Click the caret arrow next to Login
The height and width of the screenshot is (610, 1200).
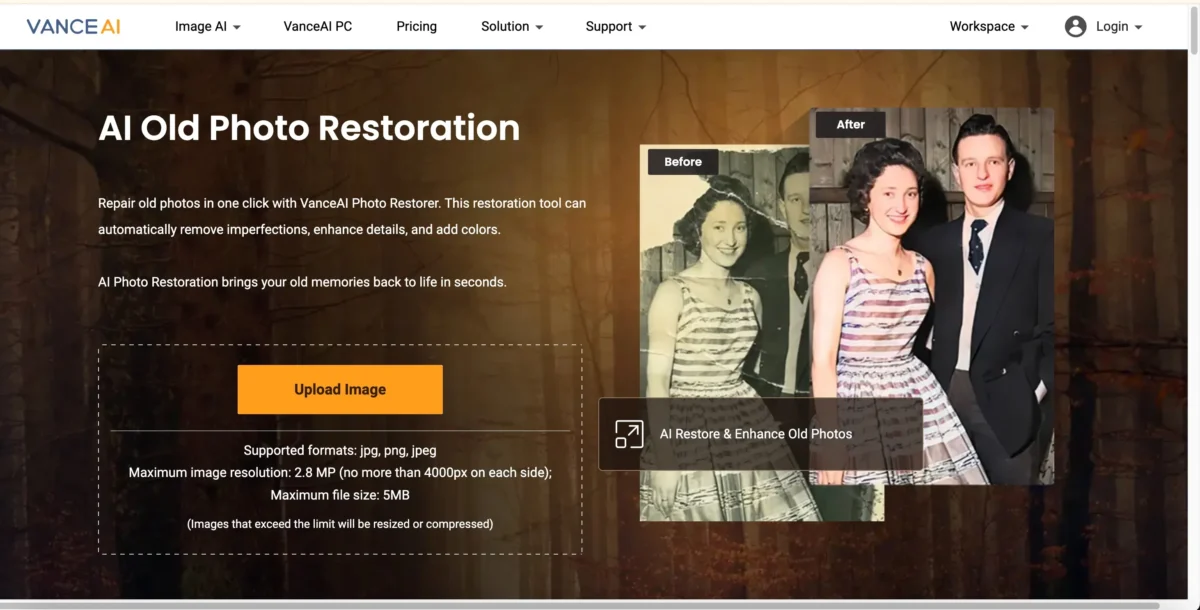tap(1139, 28)
